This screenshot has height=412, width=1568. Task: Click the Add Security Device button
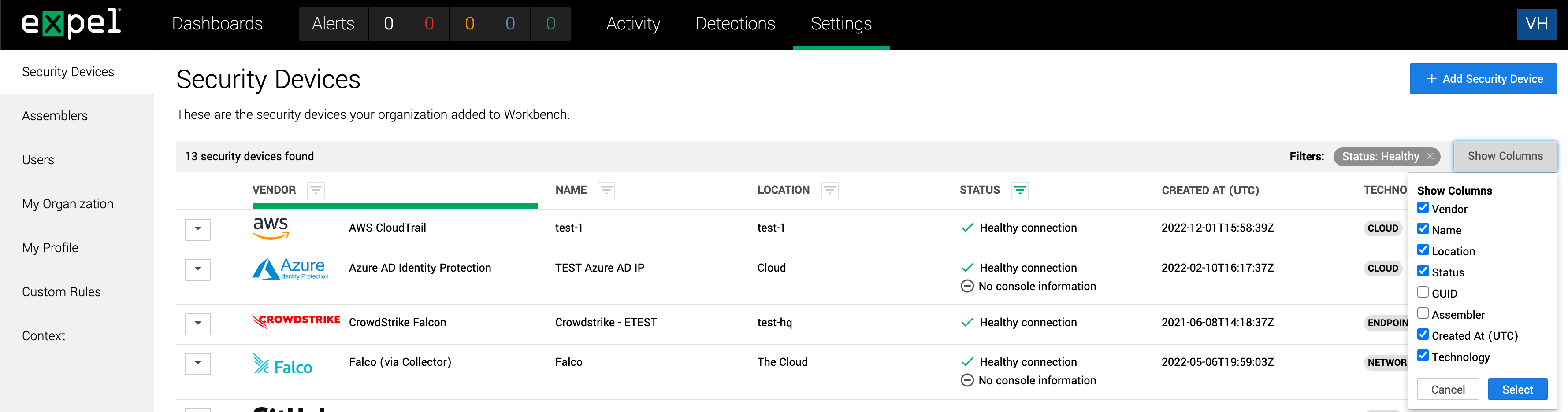point(1483,79)
